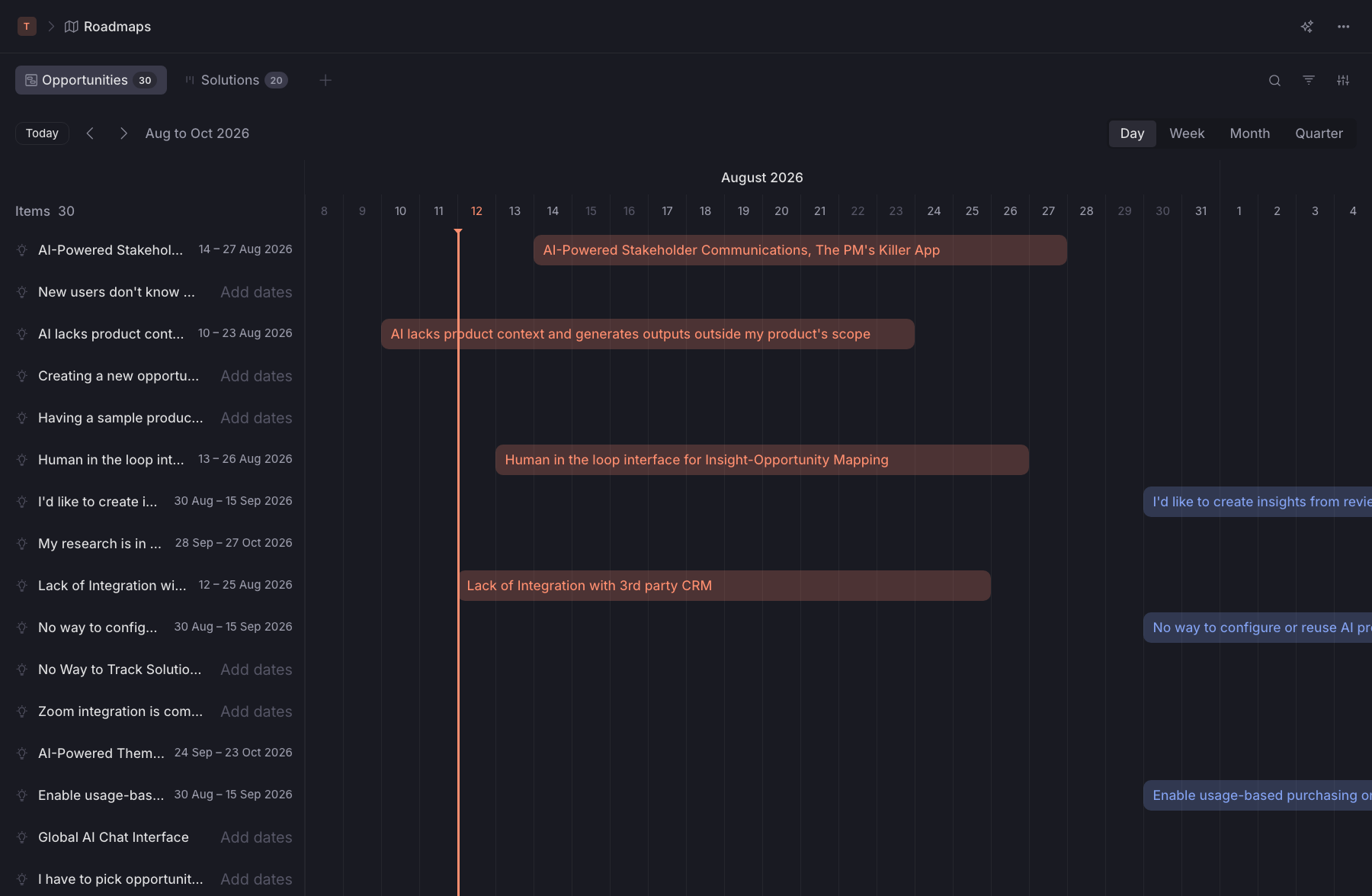Click the August 2026 month header

click(x=762, y=178)
